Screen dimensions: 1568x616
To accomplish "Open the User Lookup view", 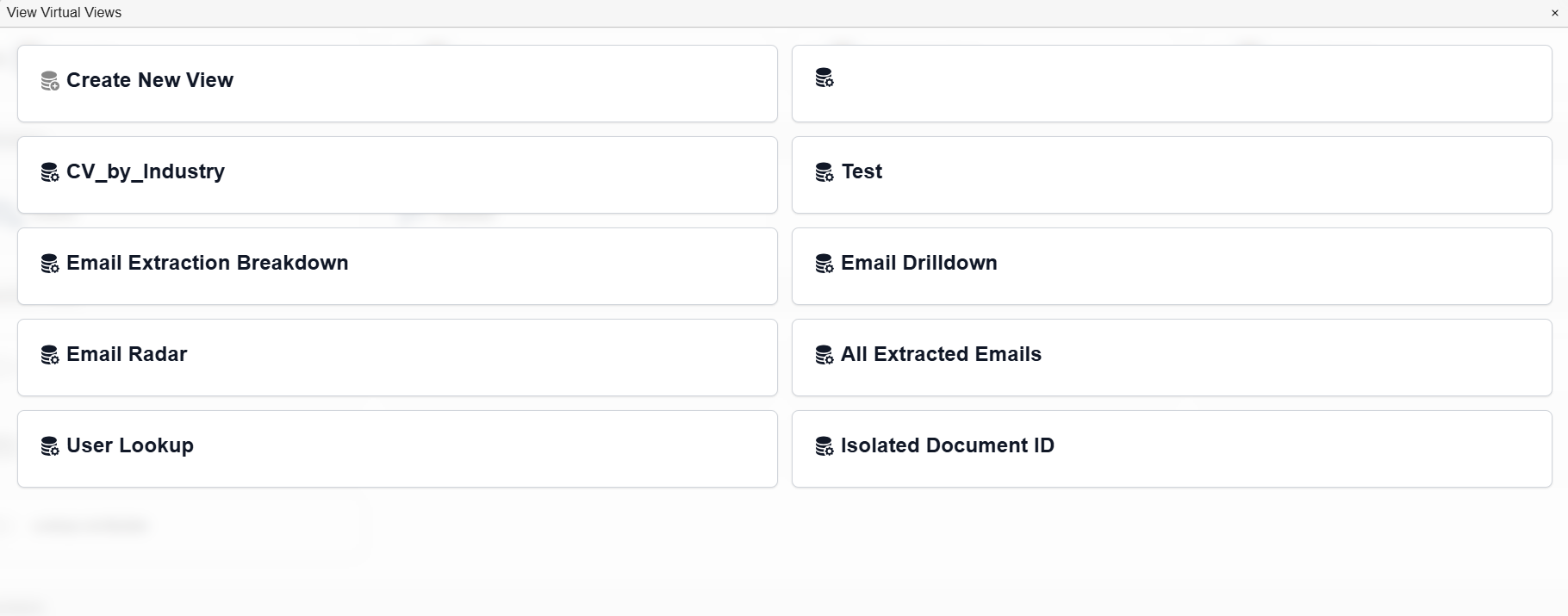I will coord(397,449).
